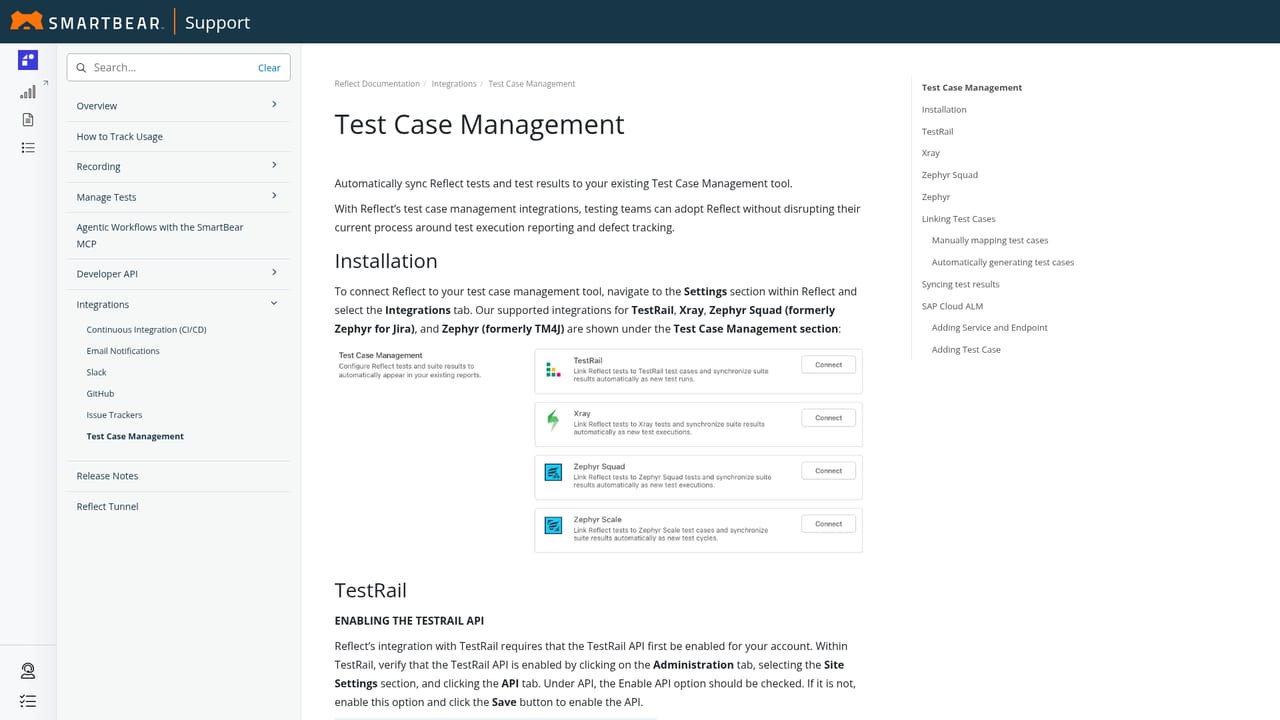1280x720 pixels.
Task: Click the Xray logo in the integration screenshot
Action: pos(553,421)
